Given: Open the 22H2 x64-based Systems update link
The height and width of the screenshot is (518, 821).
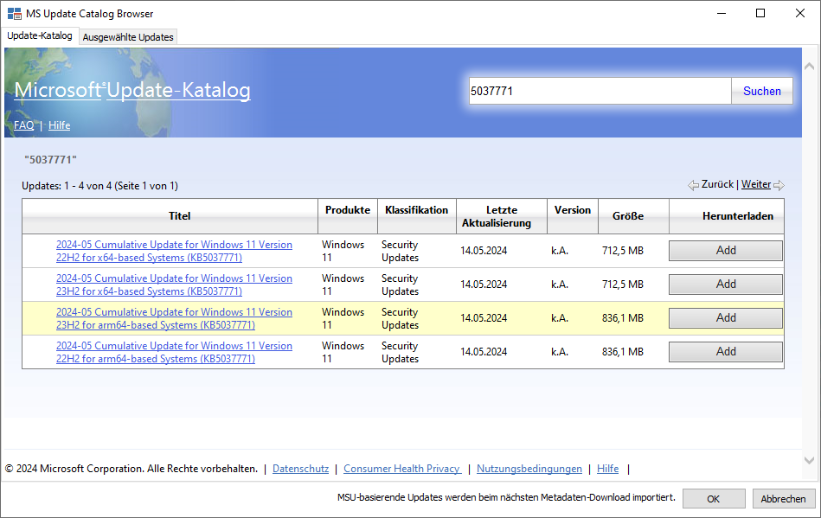Looking at the screenshot, I should click(x=174, y=251).
